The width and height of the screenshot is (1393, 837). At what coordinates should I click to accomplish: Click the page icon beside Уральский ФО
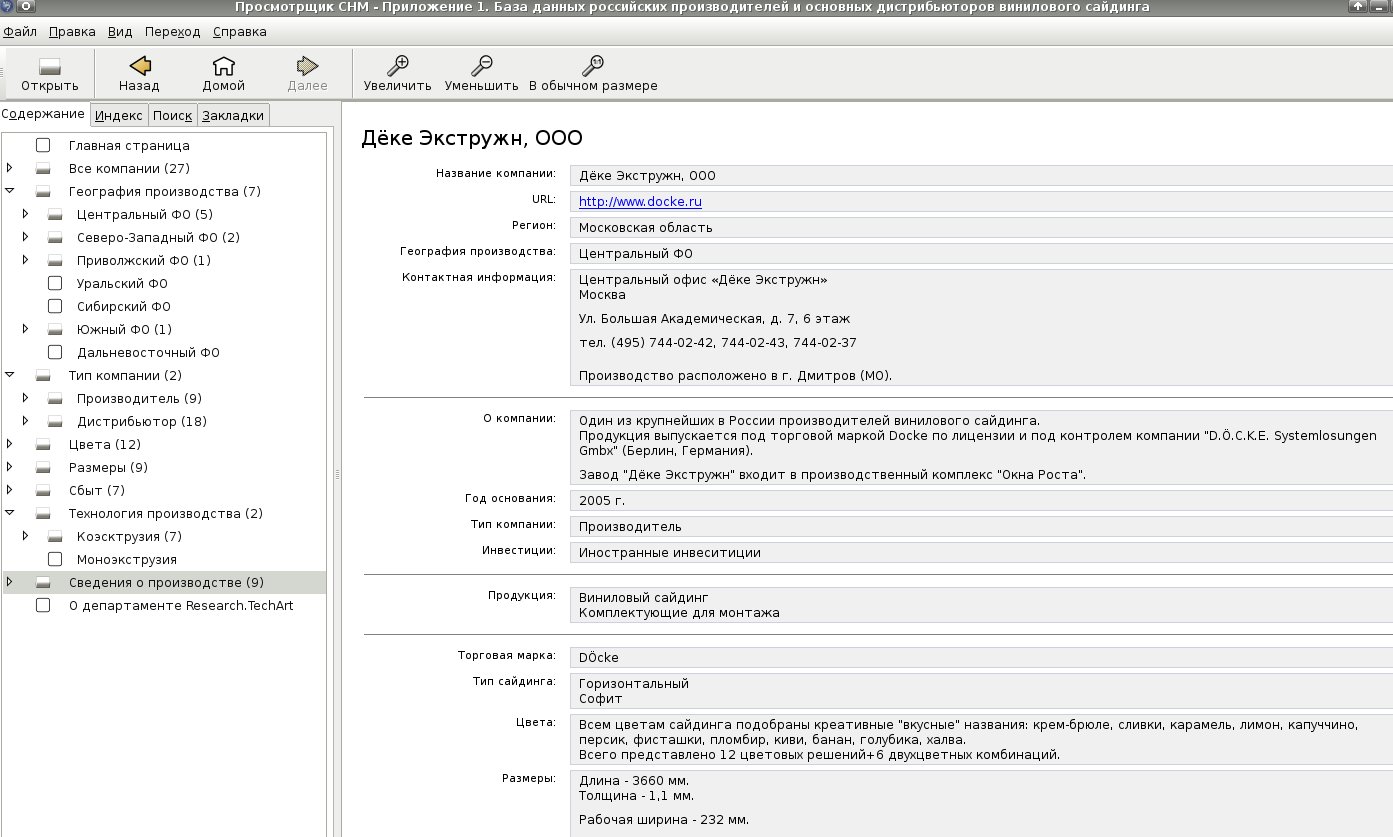pos(55,283)
